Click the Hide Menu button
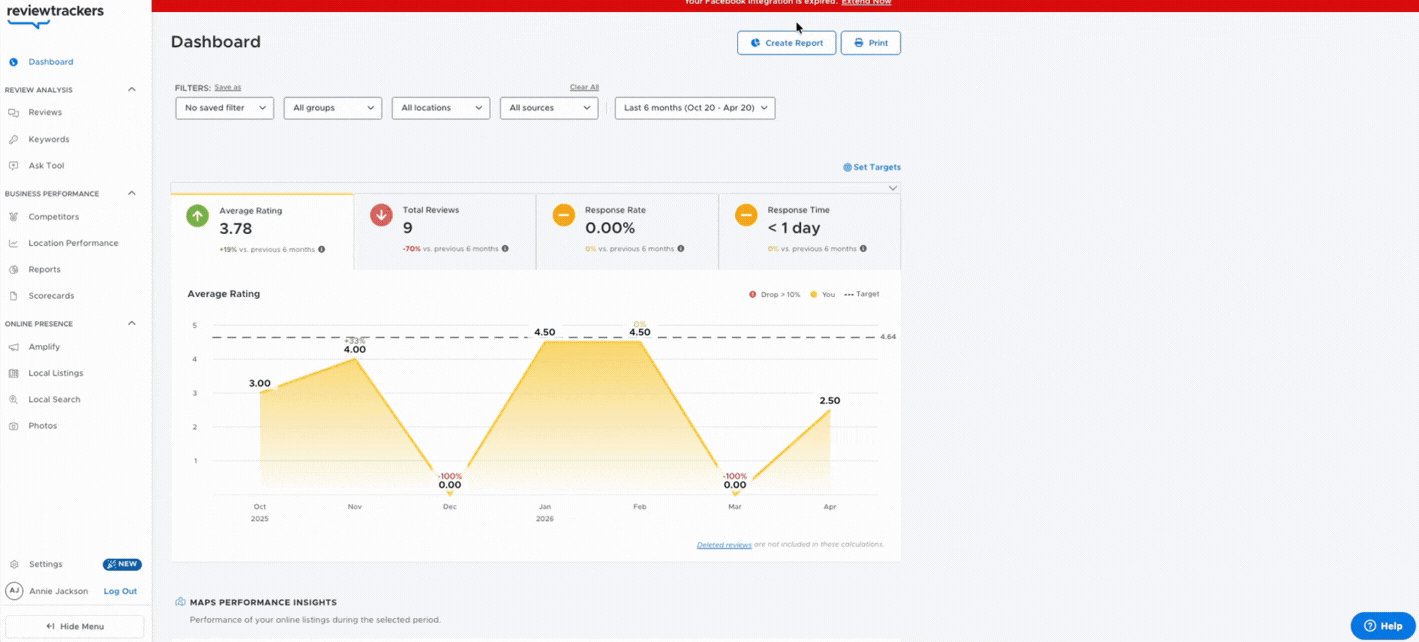The image size is (1419, 642). [x=75, y=626]
